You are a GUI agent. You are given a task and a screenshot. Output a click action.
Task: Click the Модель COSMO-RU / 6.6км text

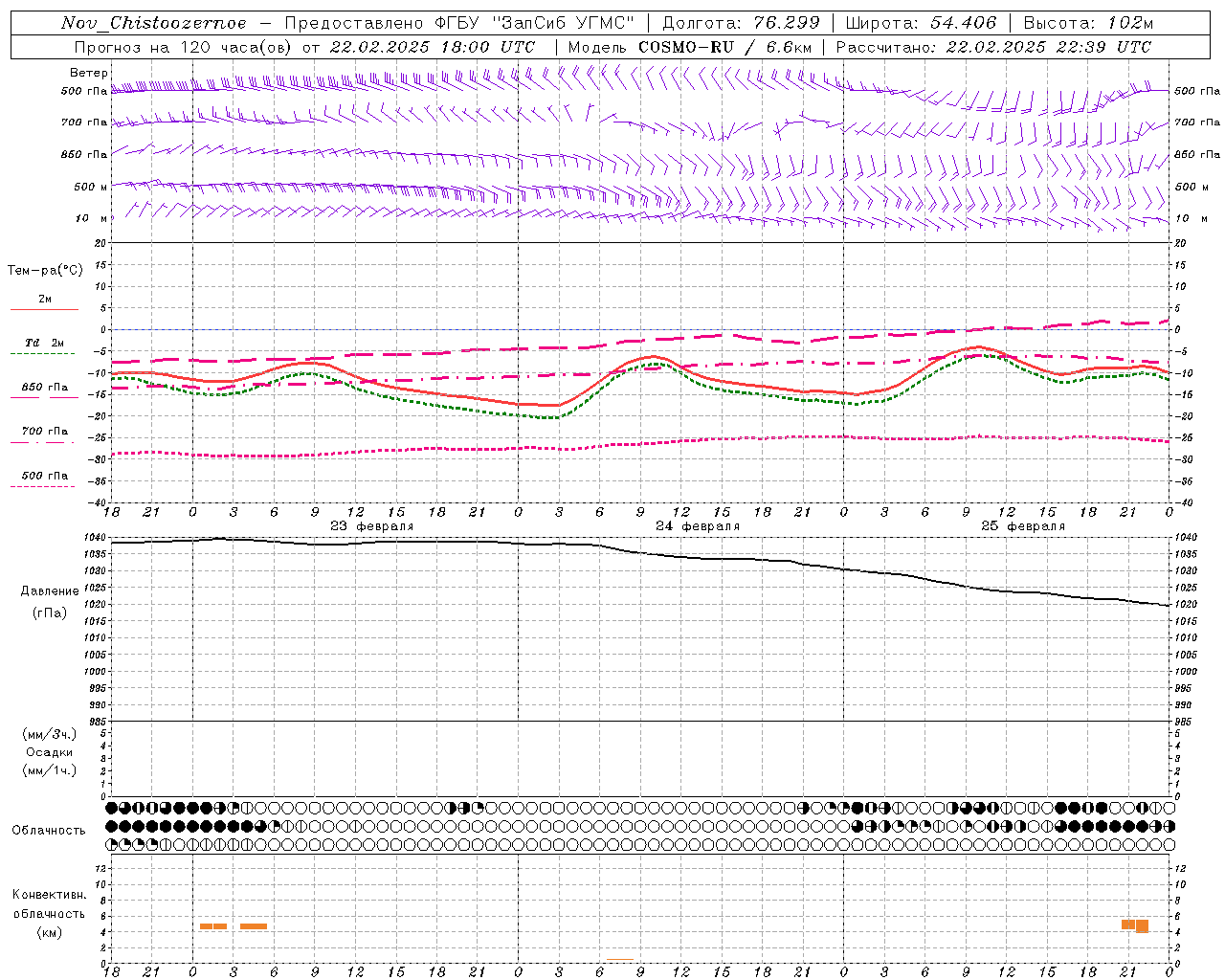(x=690, y=47)
